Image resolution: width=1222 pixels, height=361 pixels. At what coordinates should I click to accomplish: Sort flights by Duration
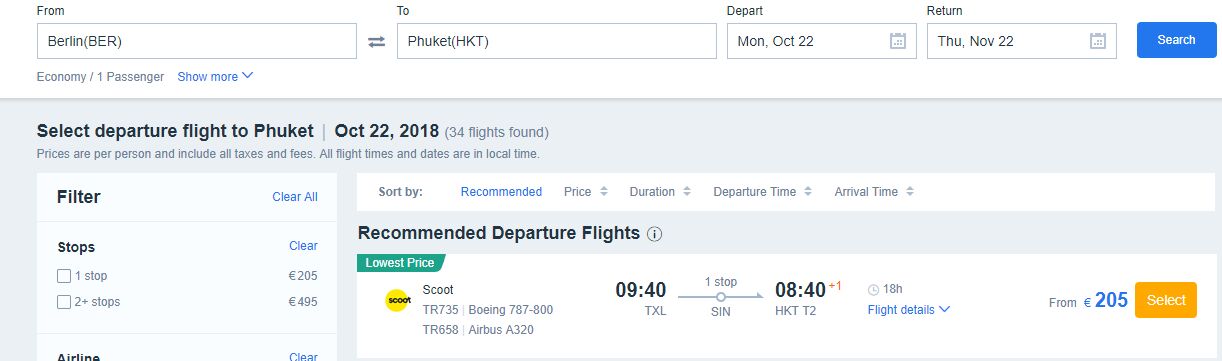tap(652, 192)
